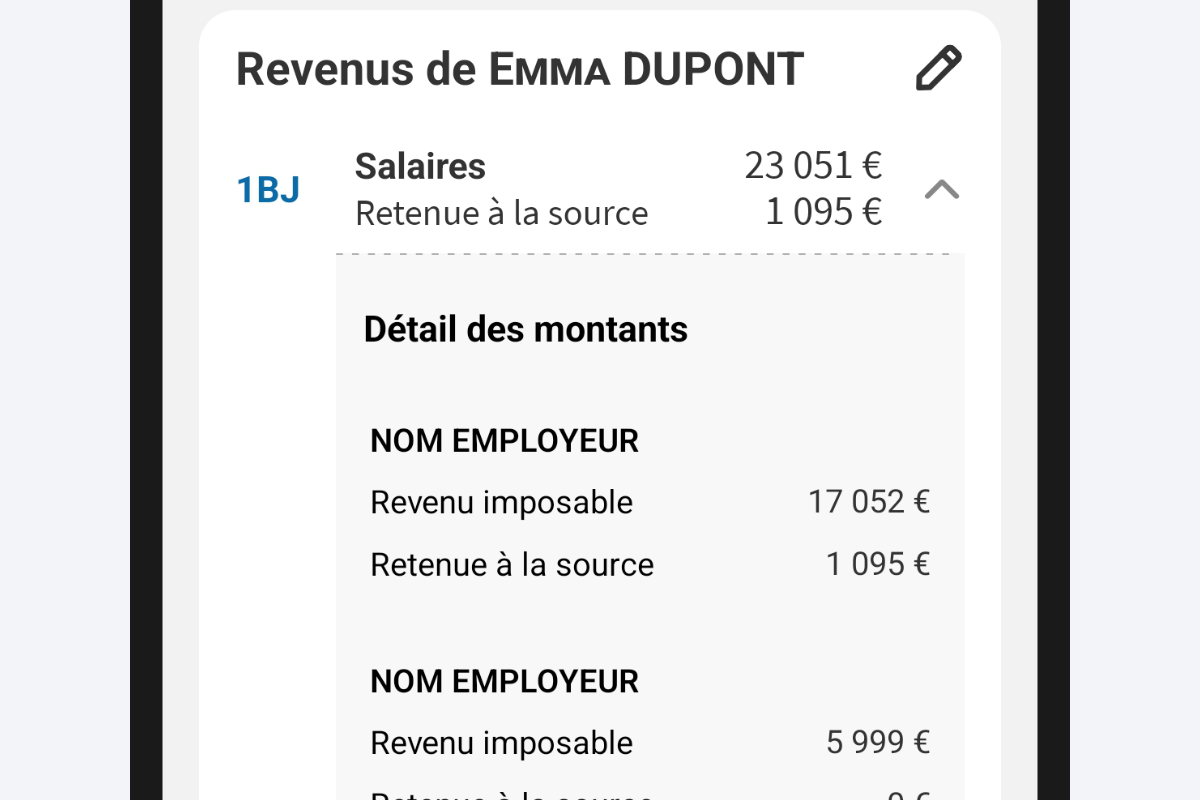Click the DUPONT surname in title
This screenshot has height=800, width=1200.
click(x=713, y=69)
